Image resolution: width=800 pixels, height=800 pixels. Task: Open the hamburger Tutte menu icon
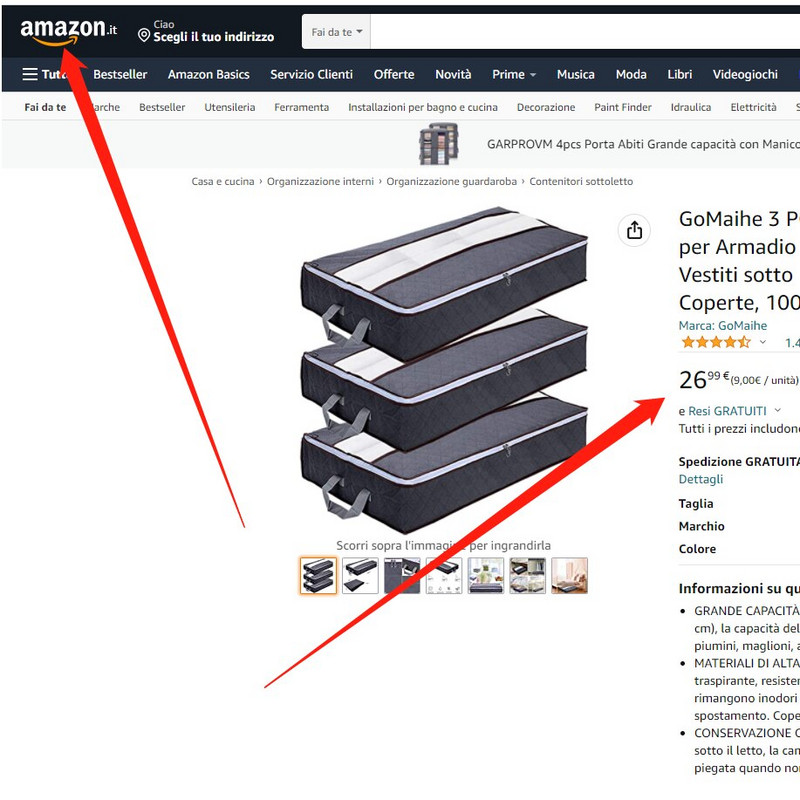[30, 74]
